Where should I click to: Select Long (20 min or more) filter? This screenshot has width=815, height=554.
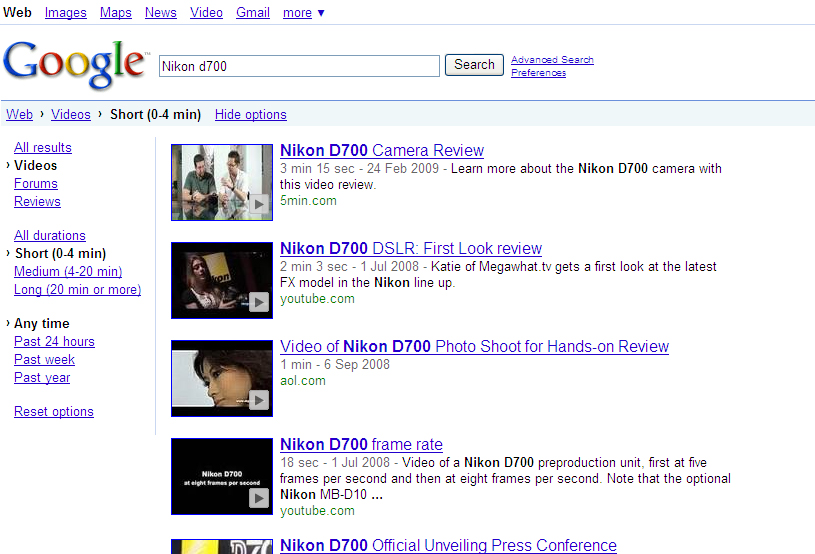(x=77, y=289)
